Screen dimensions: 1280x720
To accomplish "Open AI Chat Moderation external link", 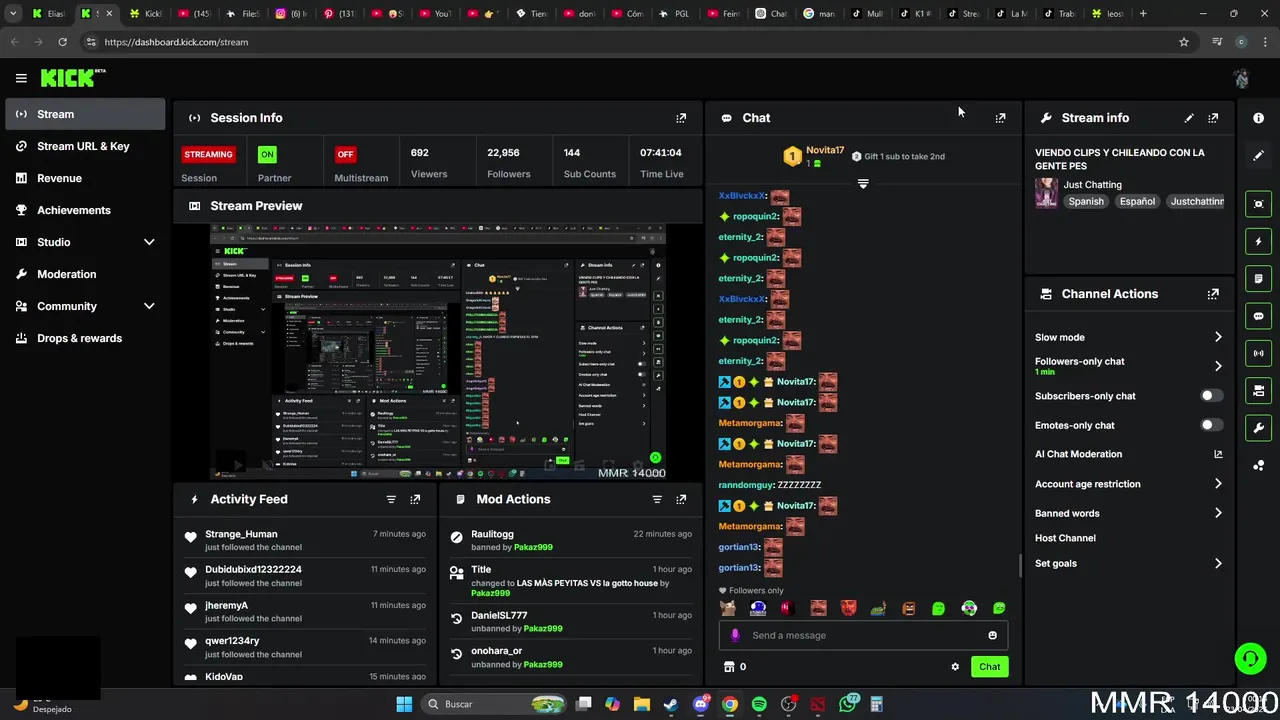I will tap(1218, 454).
